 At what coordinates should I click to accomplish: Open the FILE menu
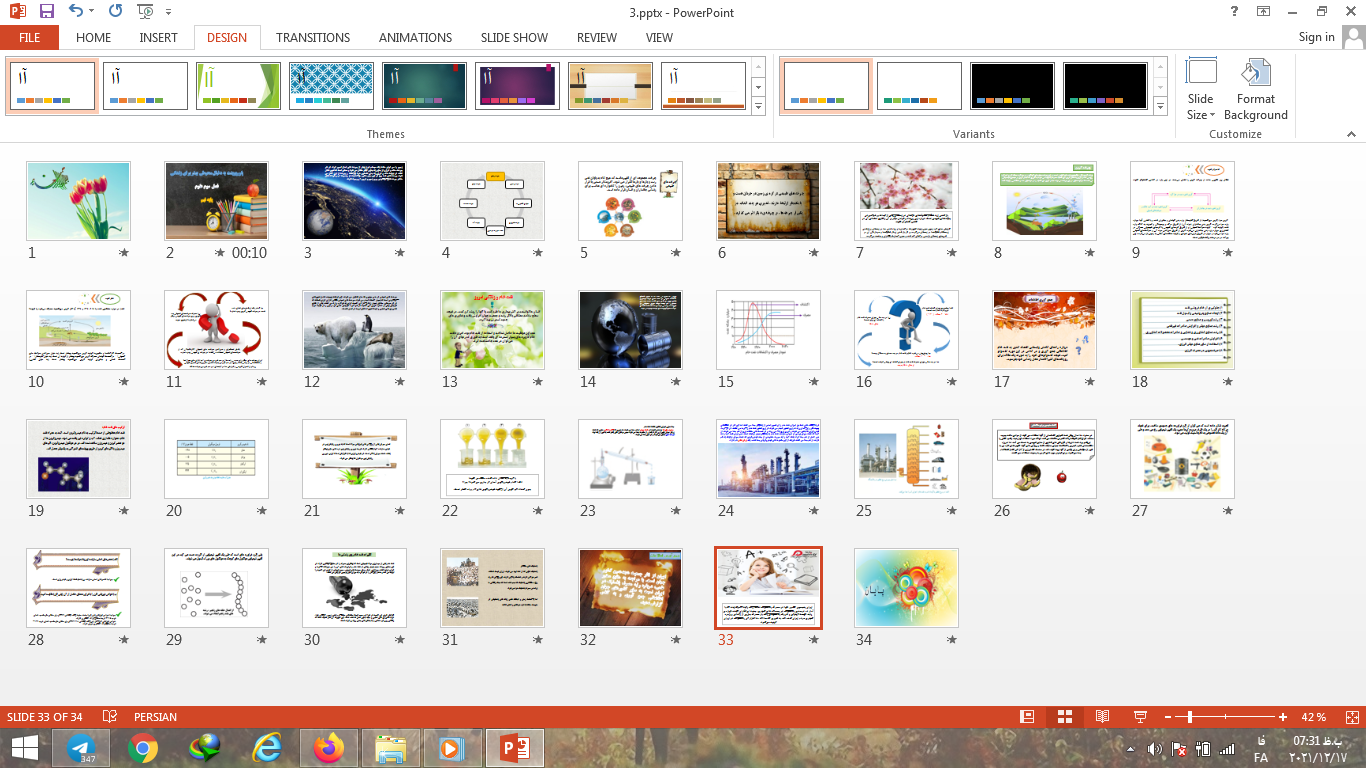tap(30, 37)
